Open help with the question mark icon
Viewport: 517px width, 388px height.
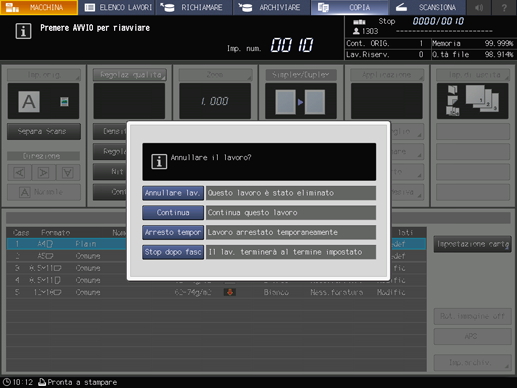(504, 7)
